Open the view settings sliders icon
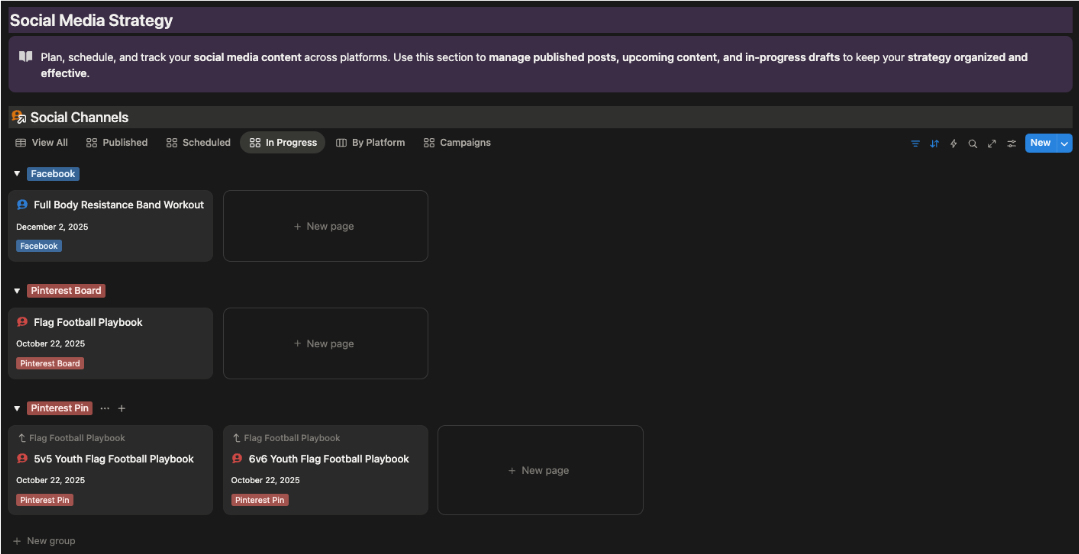 coord(1011,143)
